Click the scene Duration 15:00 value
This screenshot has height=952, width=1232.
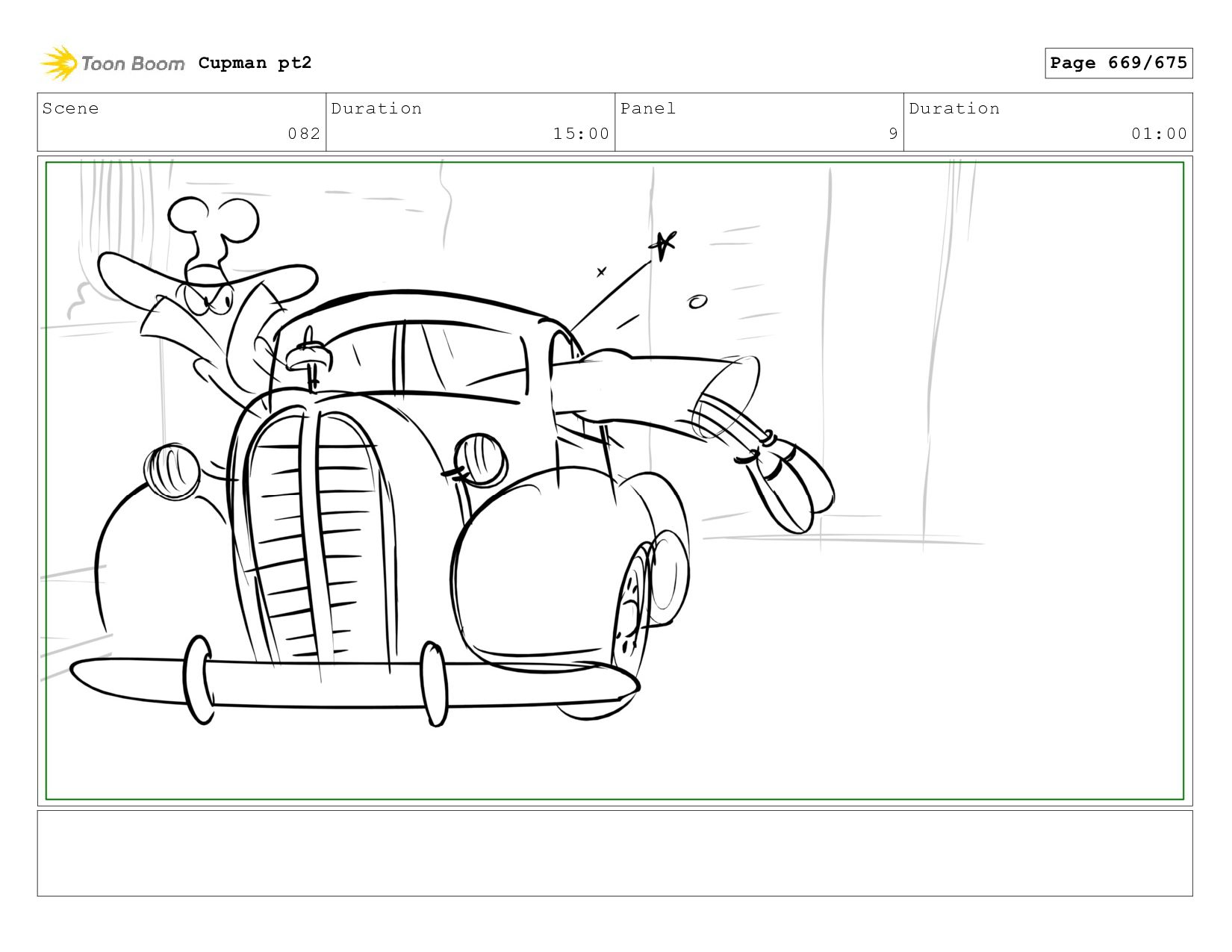tap(580, 134)
